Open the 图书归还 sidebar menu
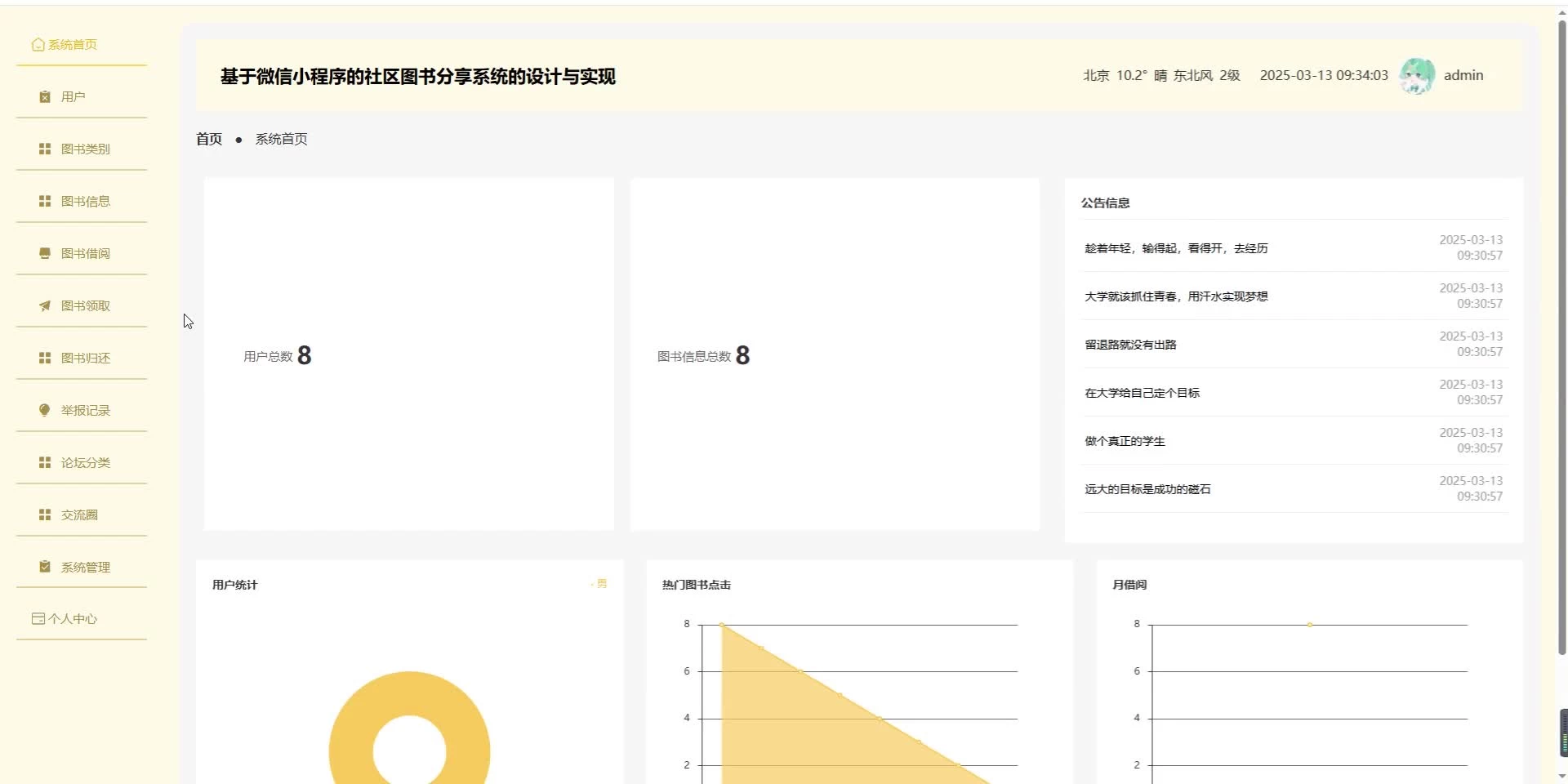 click(82, 358)
